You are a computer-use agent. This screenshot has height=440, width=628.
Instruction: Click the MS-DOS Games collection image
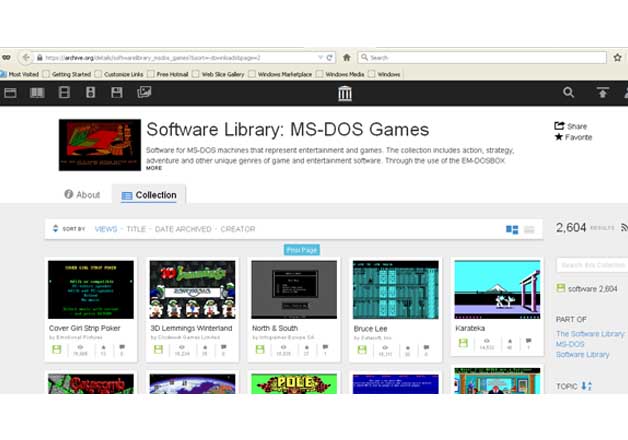(100, 145)
